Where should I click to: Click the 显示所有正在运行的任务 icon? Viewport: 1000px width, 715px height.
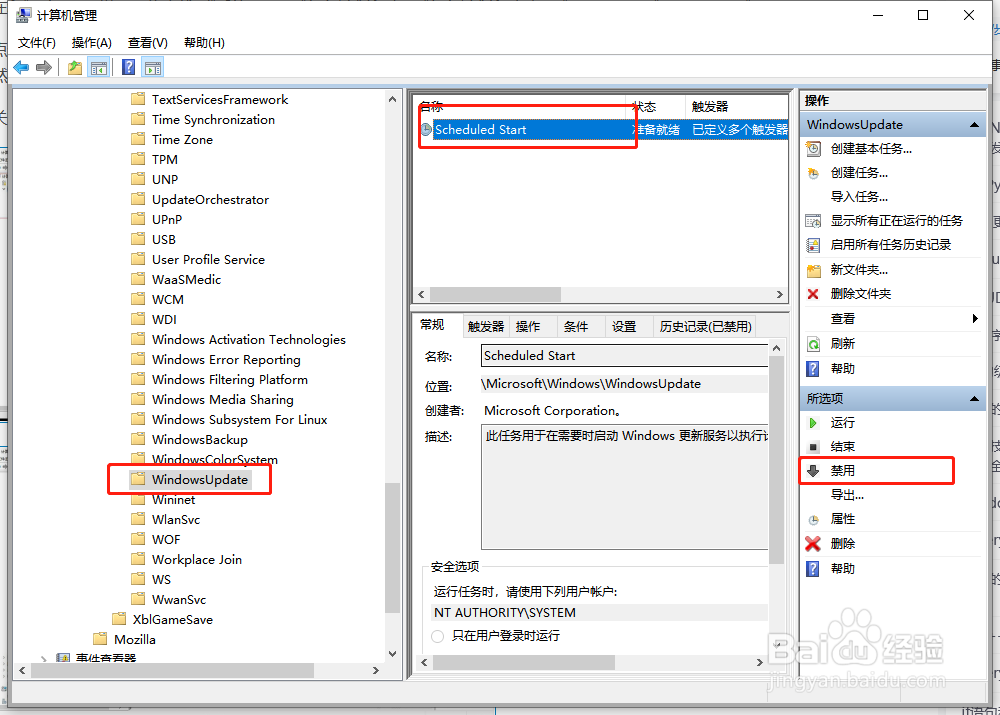(x=813, y=221)
